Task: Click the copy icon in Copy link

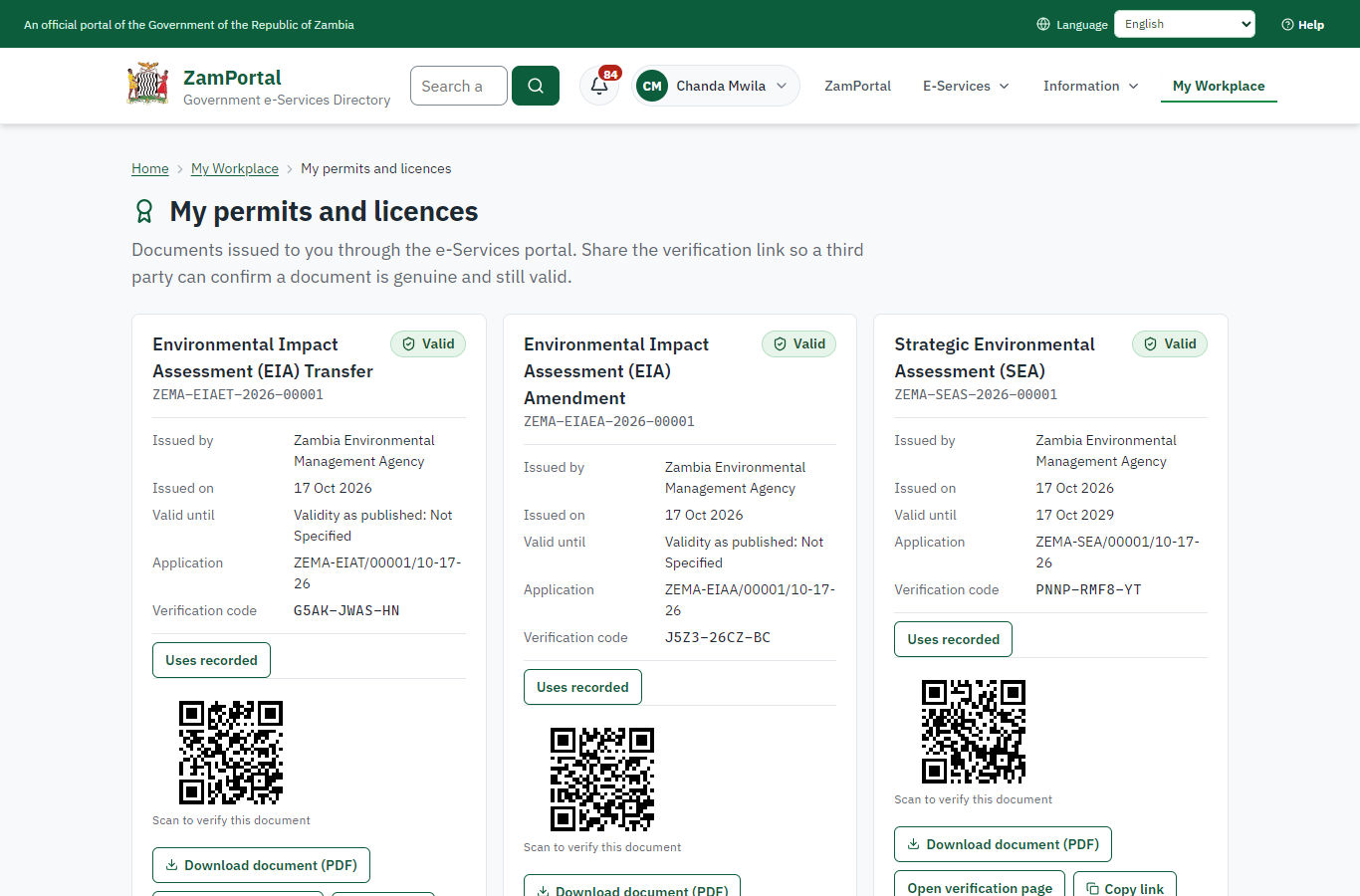Action: point(1092,888)
